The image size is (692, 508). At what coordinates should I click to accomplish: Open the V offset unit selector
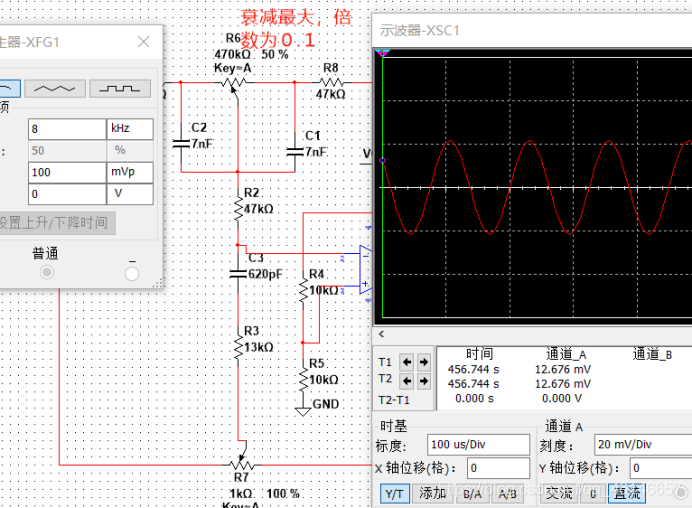click(130, 194)
